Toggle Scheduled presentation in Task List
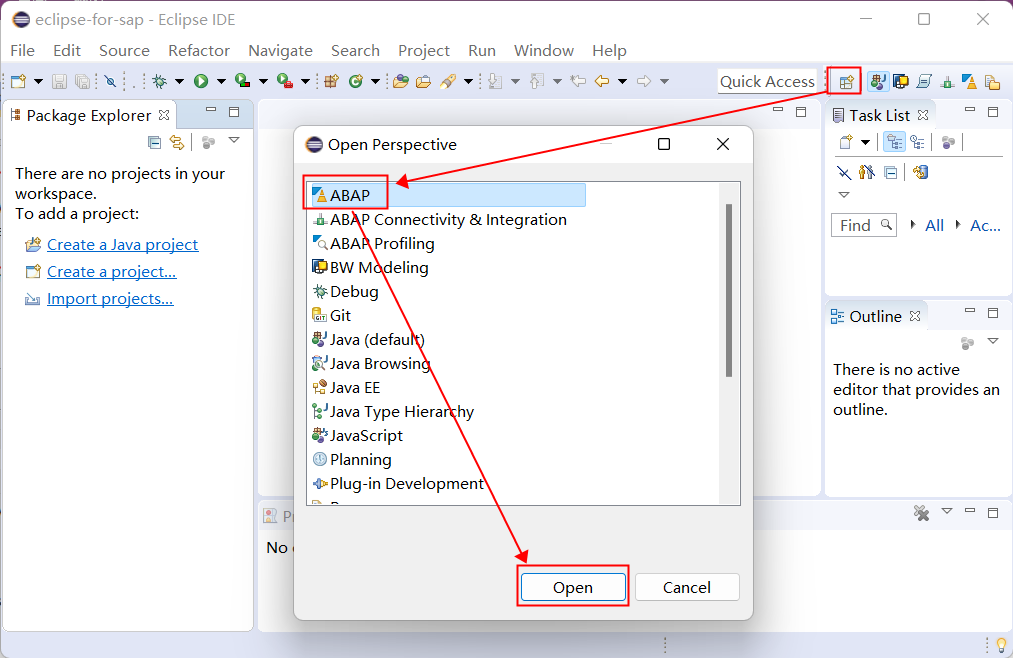The width and height of the screenshot is (1014, 658). (x=917, y=142)
